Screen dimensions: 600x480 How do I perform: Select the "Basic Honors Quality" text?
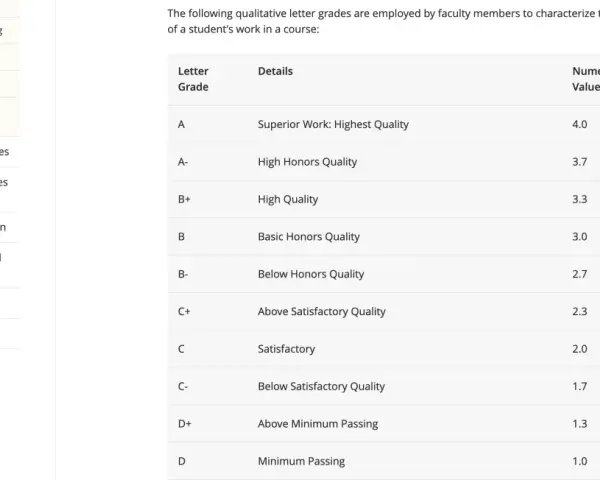pos(309,237)
